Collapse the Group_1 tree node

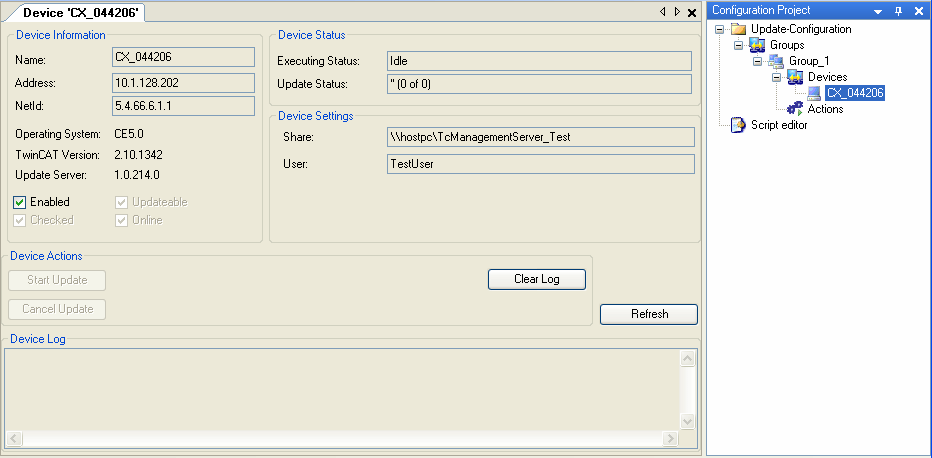[x=758, y=61]
